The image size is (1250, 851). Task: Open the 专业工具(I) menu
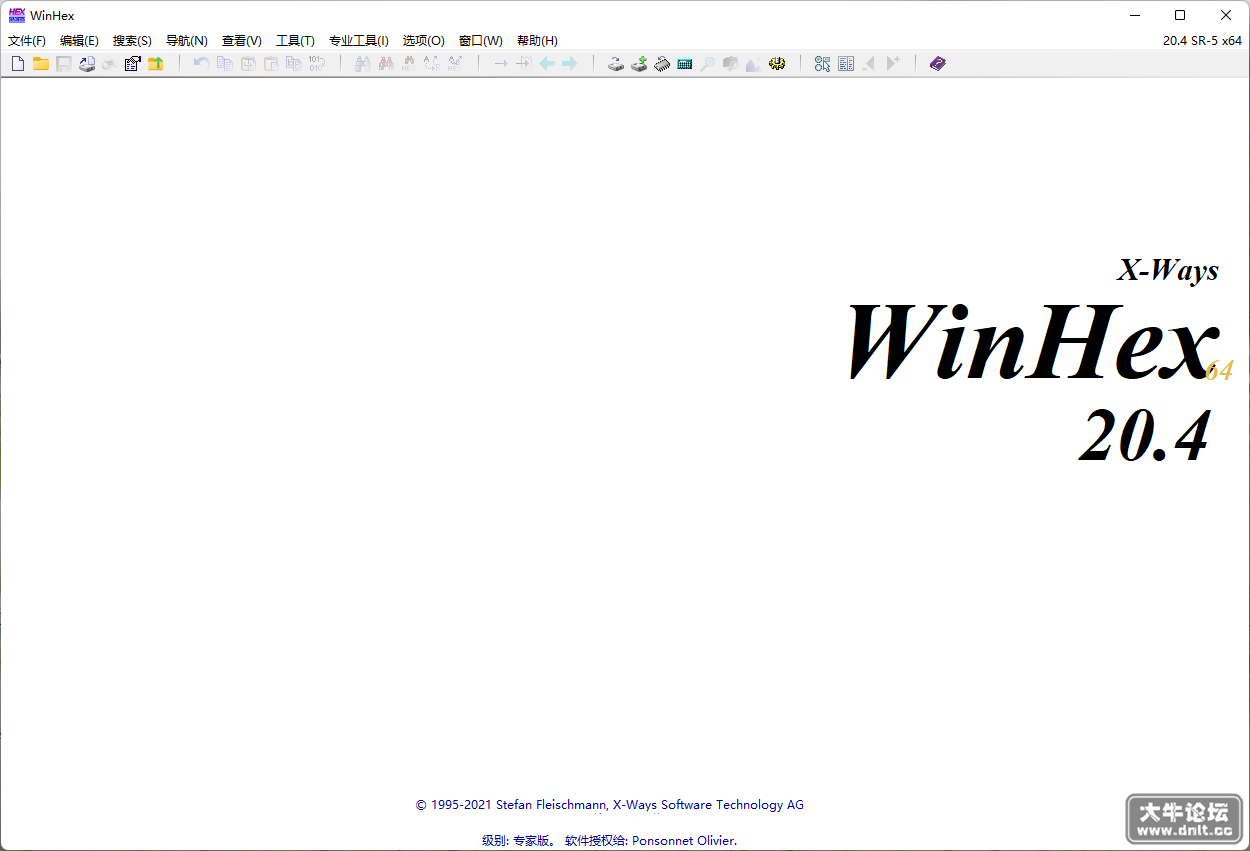point(359,41)
